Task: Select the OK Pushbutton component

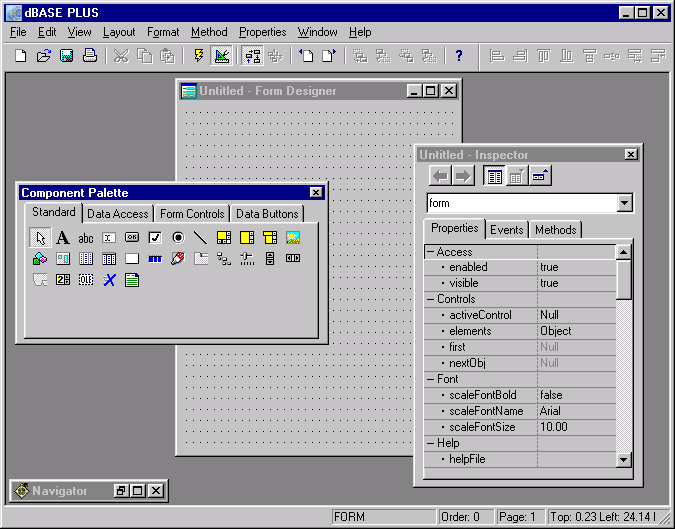Action: coord(132,237)
